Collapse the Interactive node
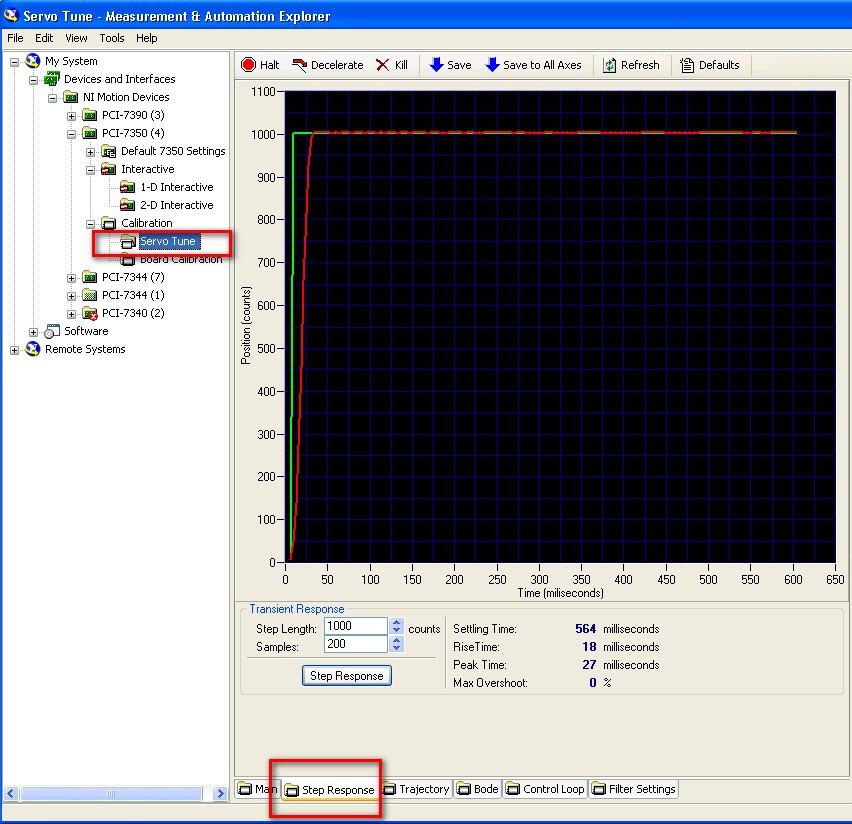 coord(91,170)
